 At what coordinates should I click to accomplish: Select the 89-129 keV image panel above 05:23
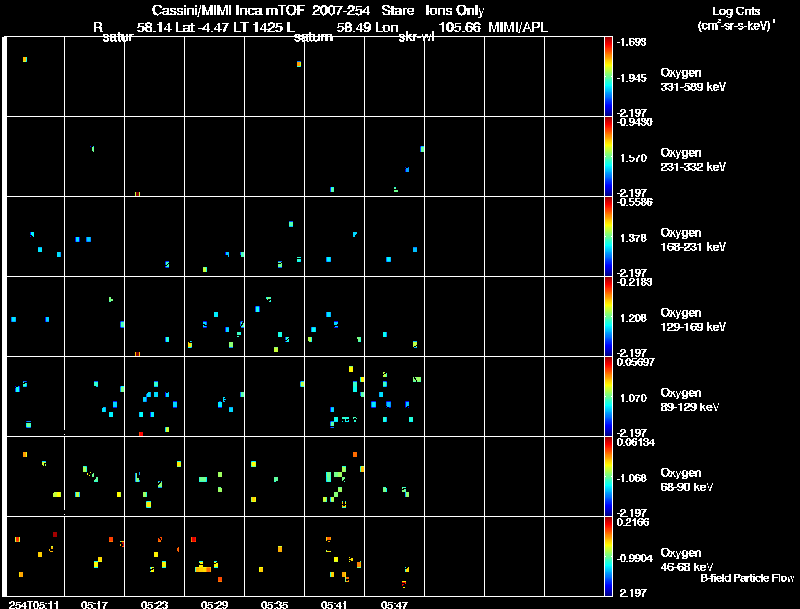click(x=154, y=396)
